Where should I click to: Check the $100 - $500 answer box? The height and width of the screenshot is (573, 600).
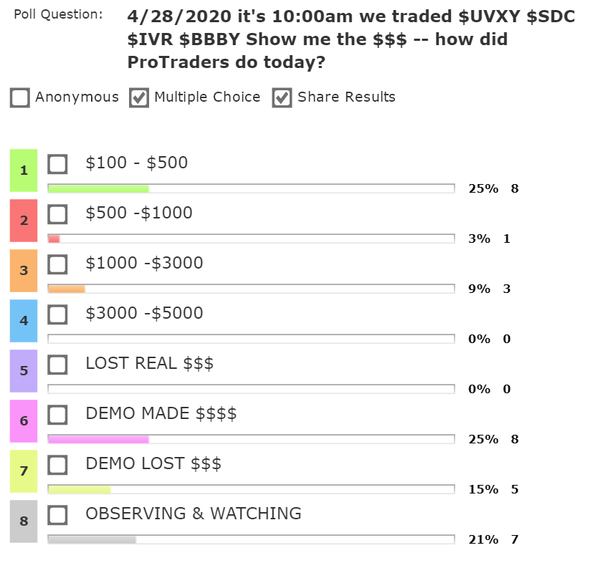58,164
